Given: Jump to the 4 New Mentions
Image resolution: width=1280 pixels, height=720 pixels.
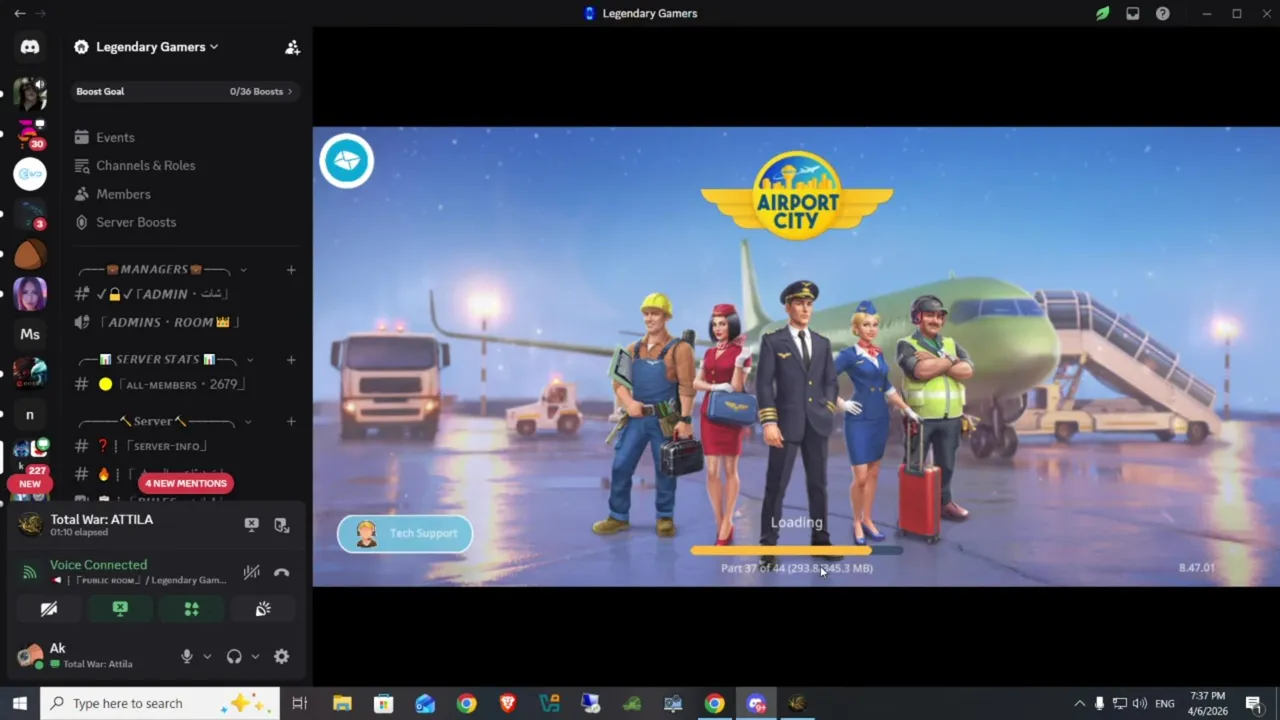Looking at the screenshot, I should (x=186, y=483).
